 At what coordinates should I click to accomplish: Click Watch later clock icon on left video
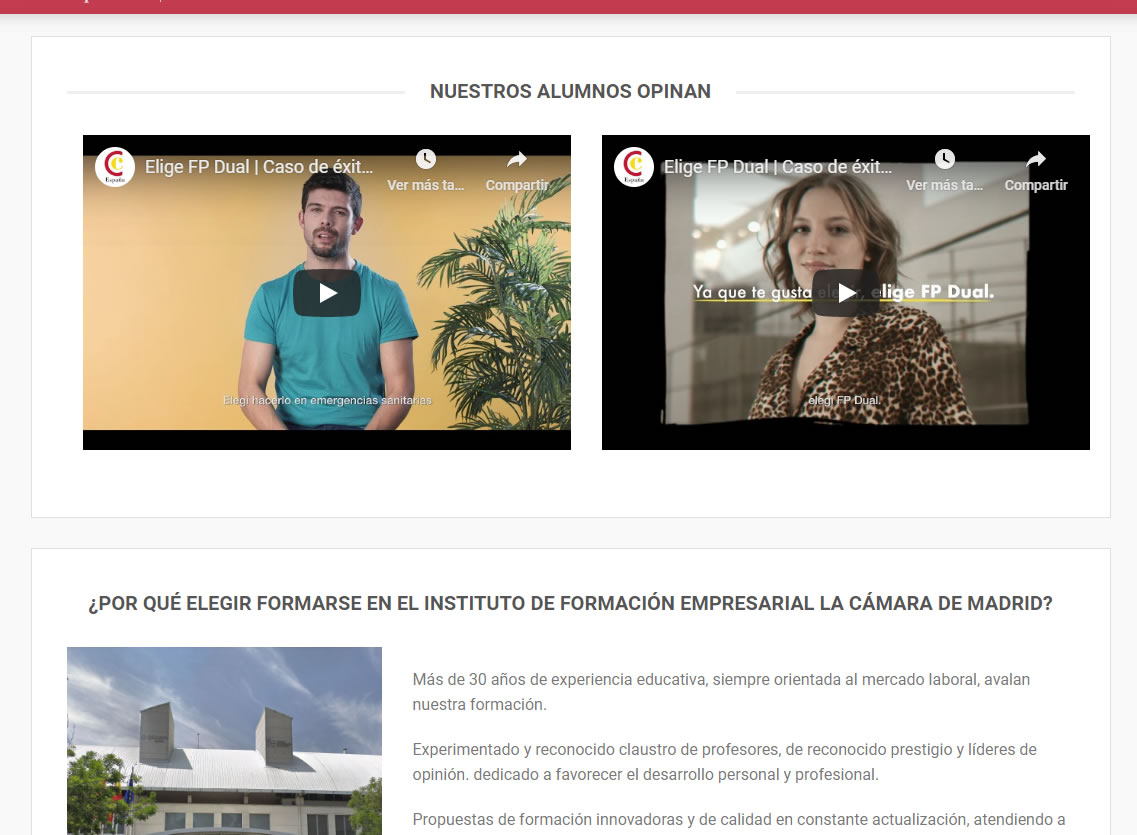coord(426,159)
